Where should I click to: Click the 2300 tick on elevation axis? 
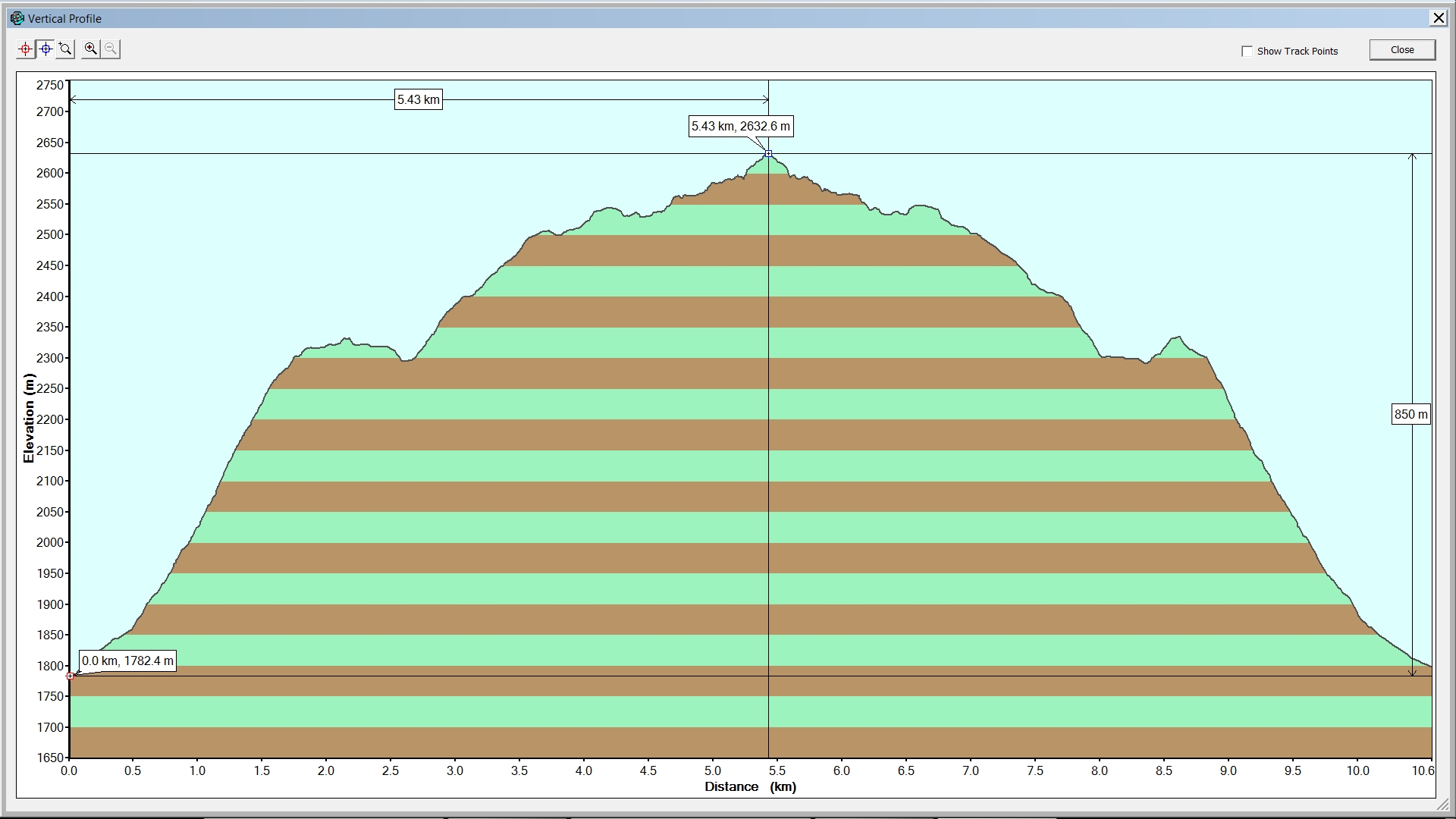pyautogui.click(x=50, y=358)
